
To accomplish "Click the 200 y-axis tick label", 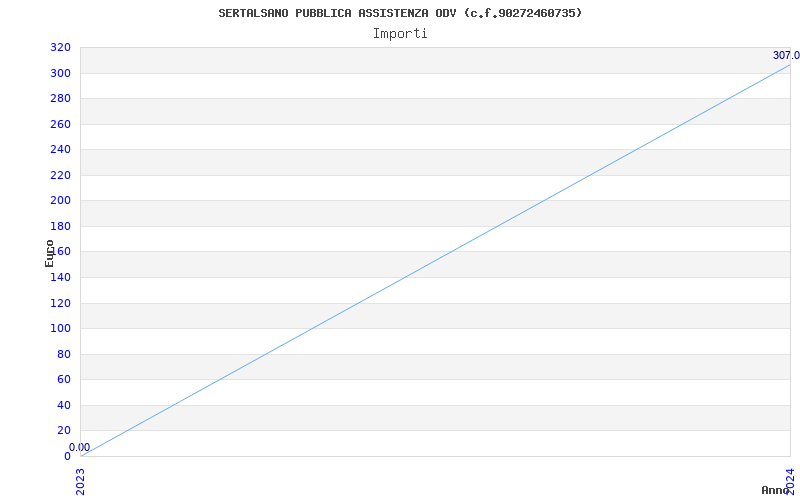I will click(x=60, y=201).
